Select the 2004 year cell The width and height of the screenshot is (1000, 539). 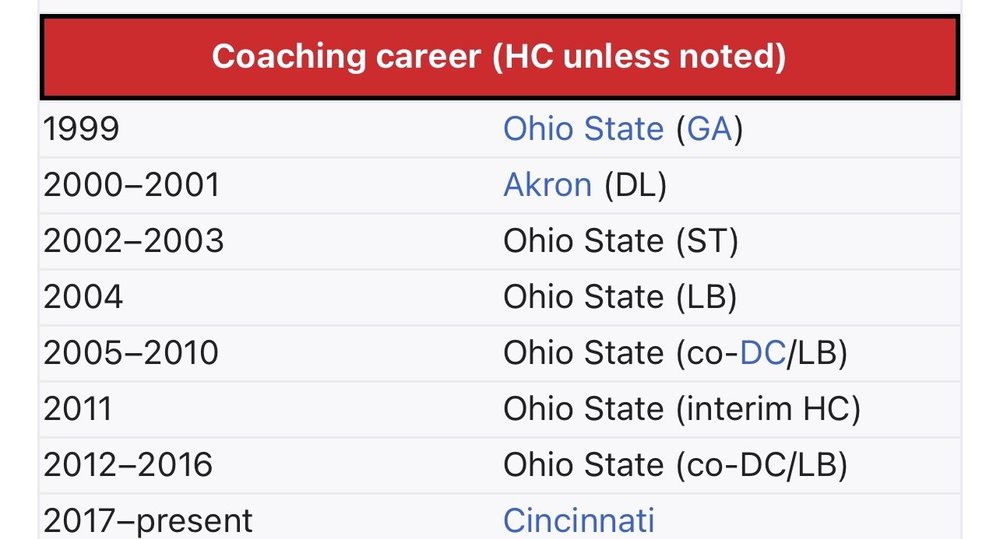tap(84, 297)
